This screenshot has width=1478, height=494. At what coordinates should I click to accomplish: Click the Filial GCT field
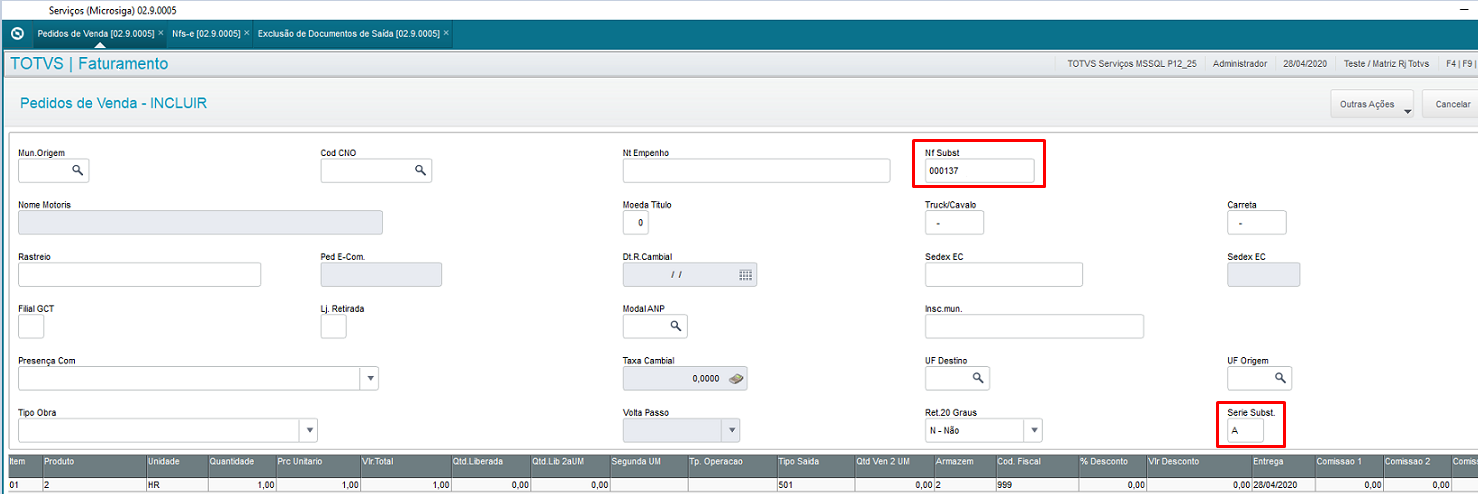[x=31, y=327]
